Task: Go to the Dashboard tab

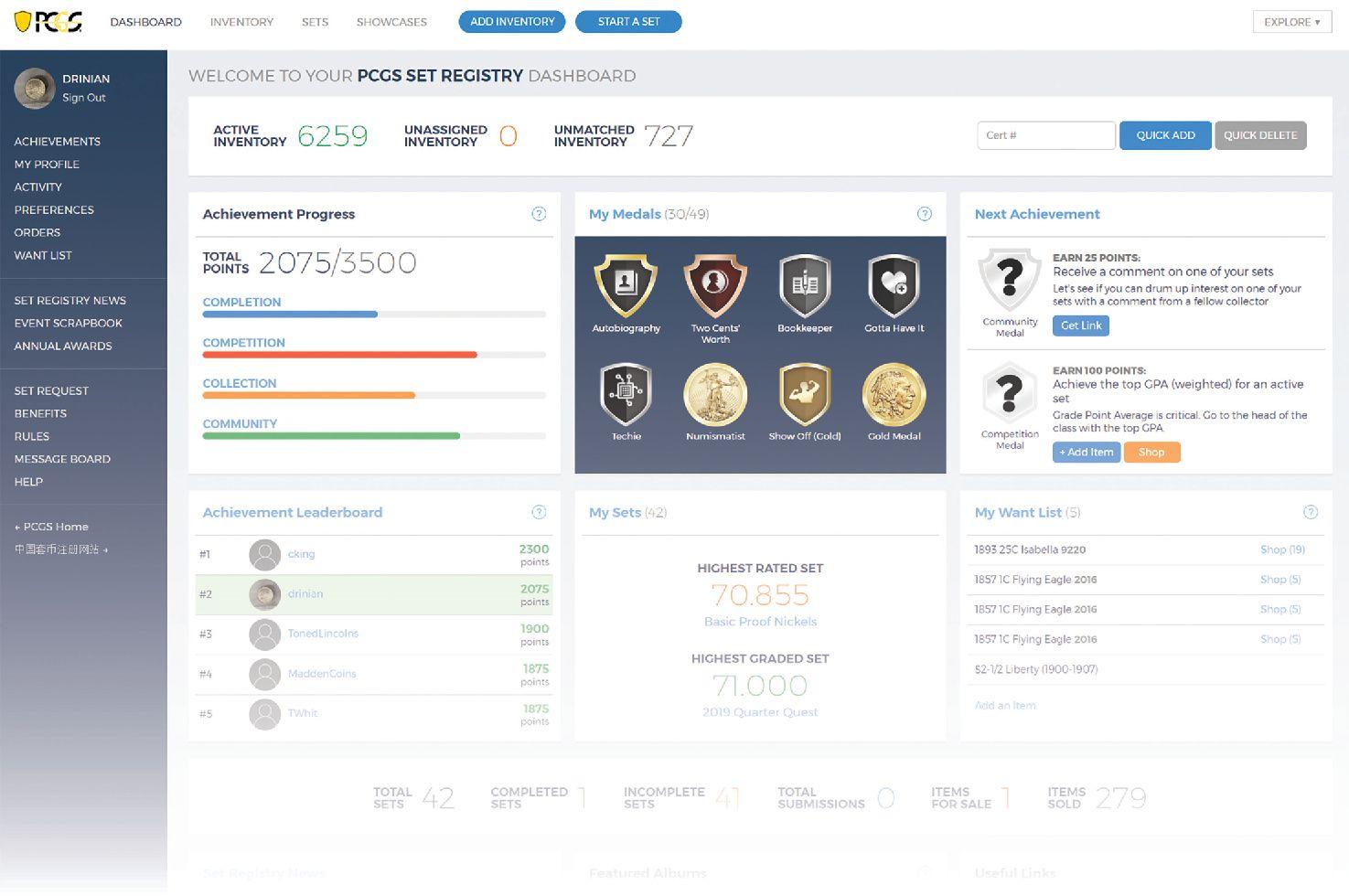Action: (145, 22)
